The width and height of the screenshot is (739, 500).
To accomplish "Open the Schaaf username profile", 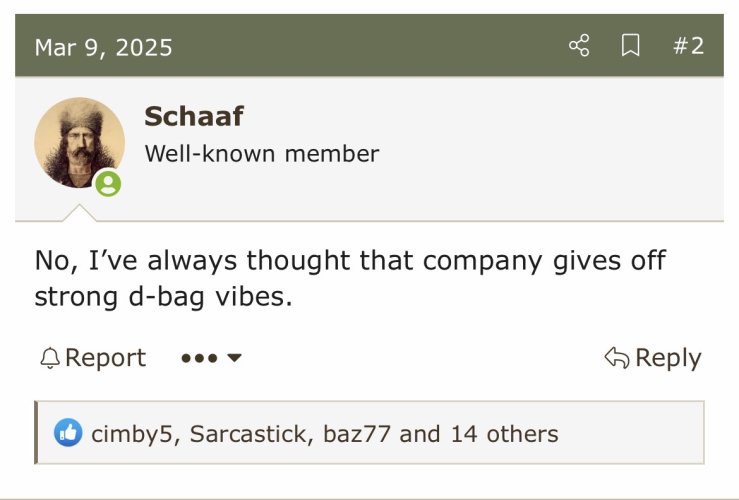I will pos(194,116).
